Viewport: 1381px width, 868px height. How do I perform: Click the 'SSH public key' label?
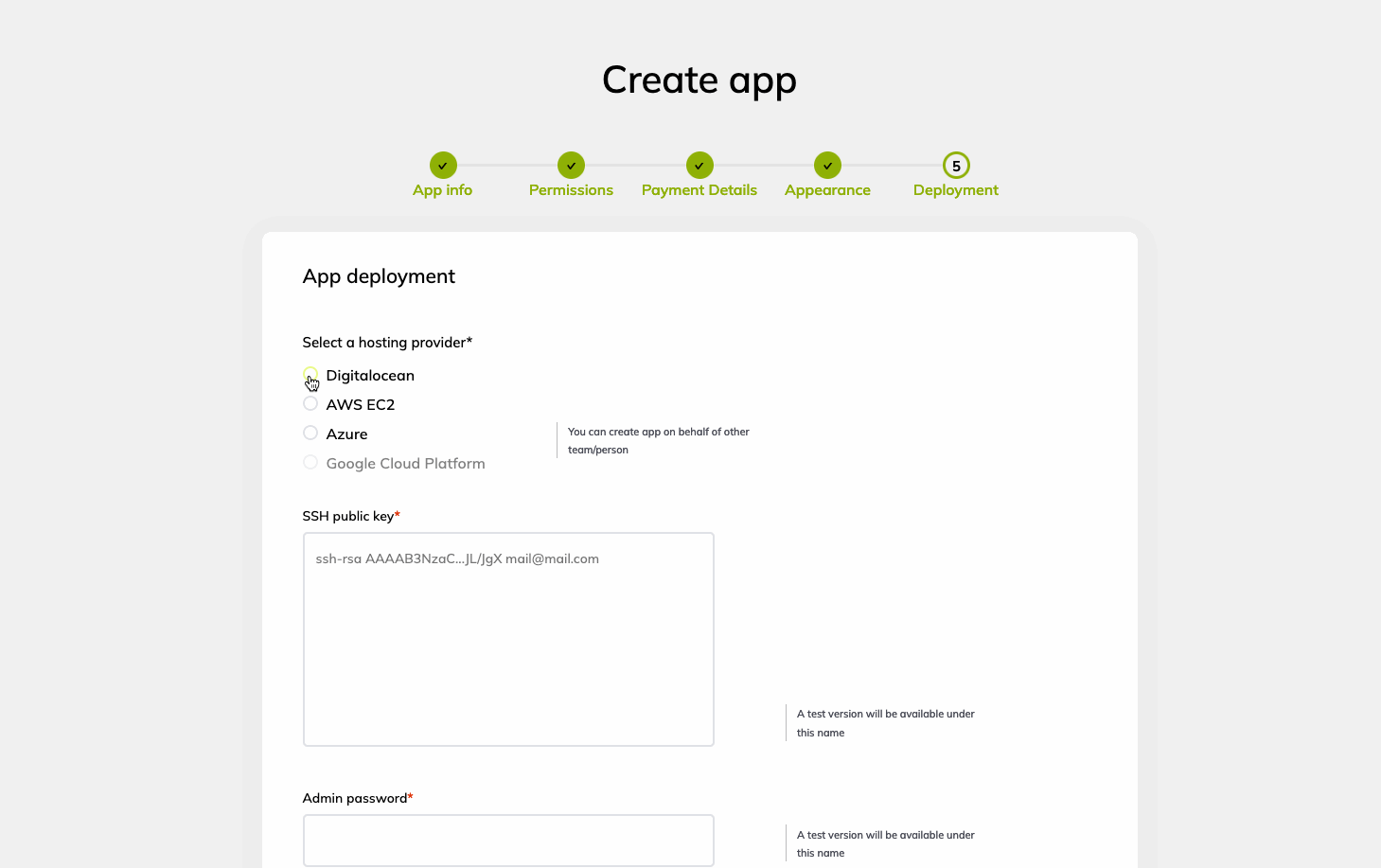tap(351, 516)
